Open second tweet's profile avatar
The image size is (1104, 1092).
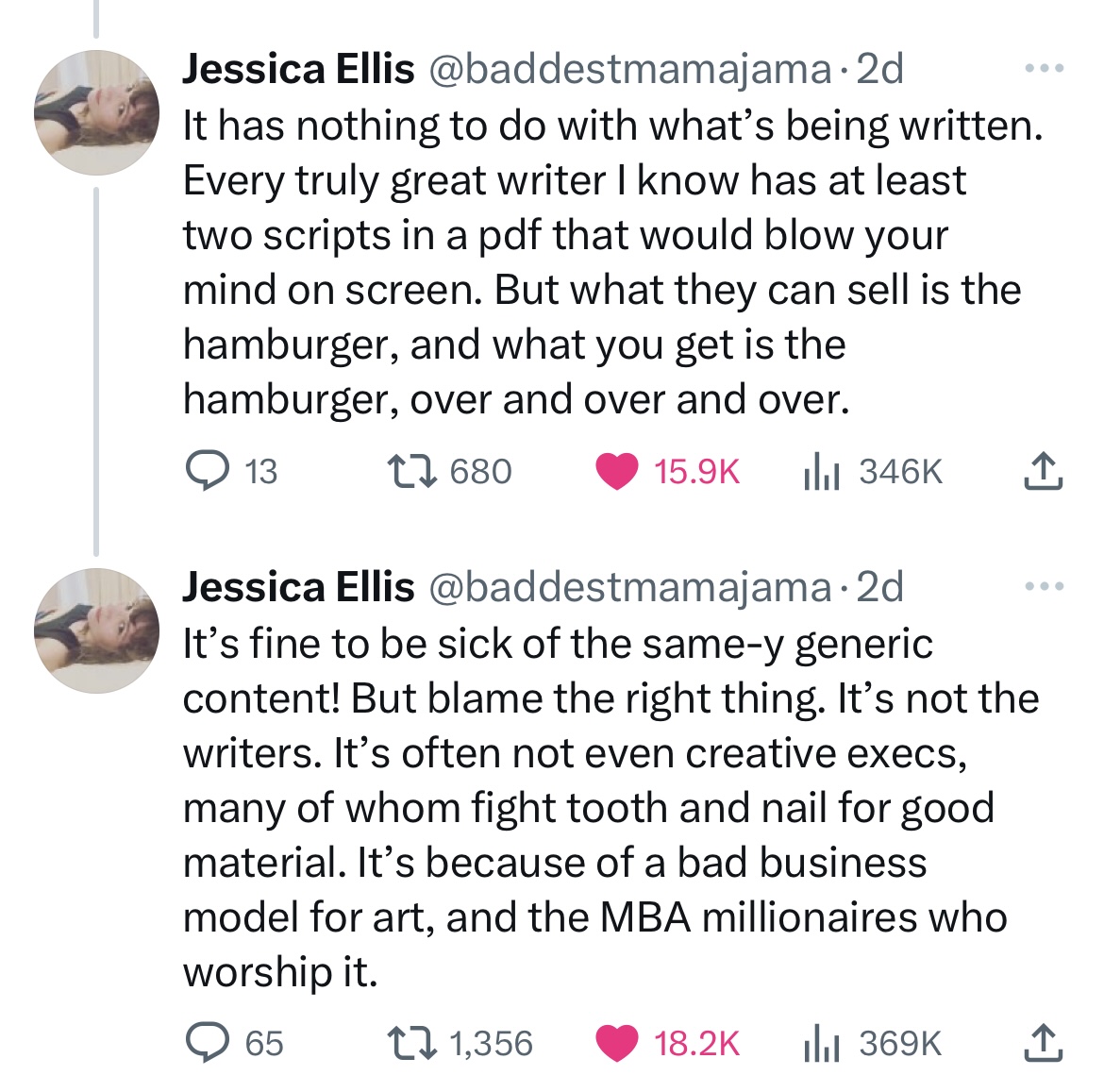click(x=96, y=630)
